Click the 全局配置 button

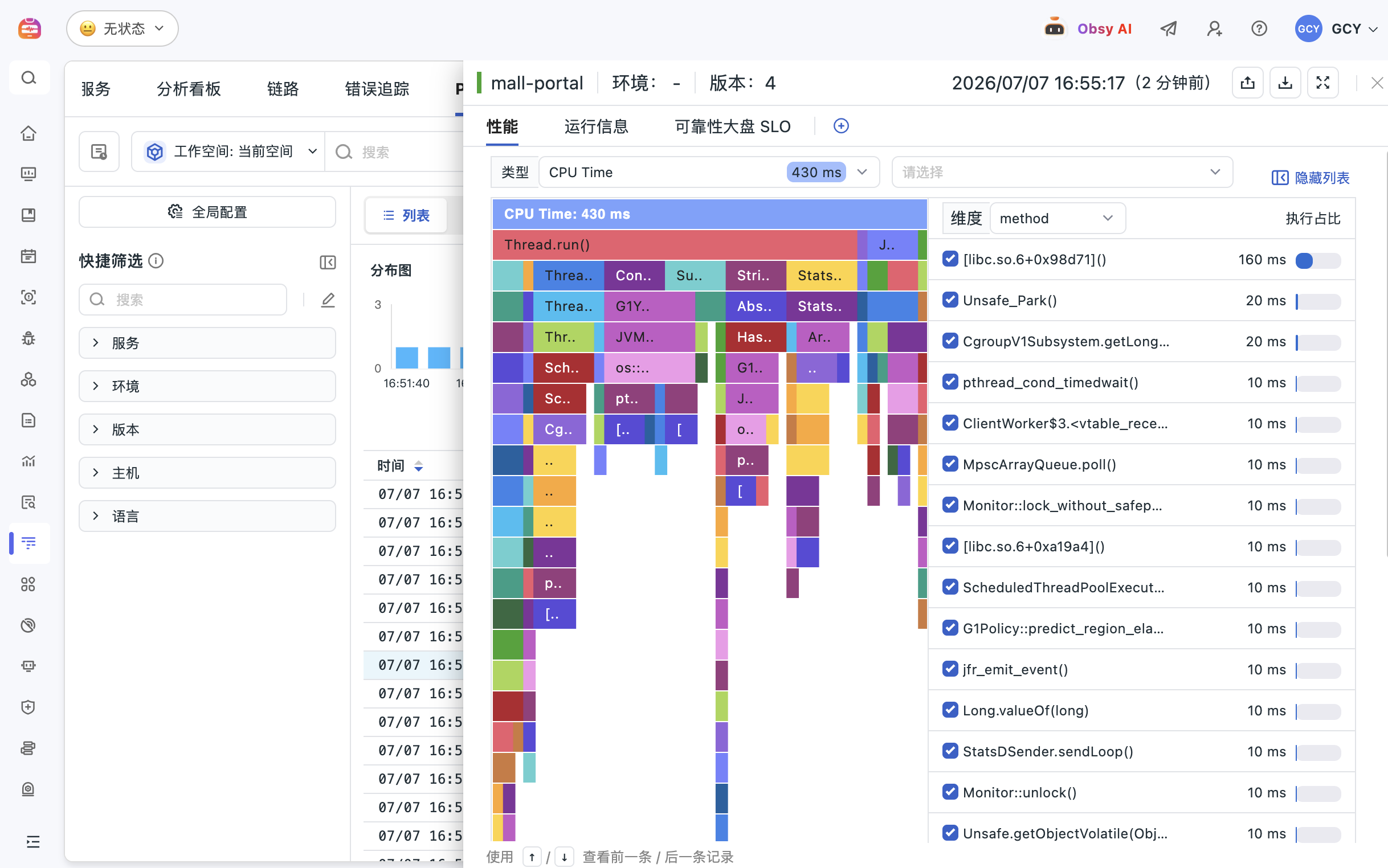pyautogui.click(x=207, y=212)
